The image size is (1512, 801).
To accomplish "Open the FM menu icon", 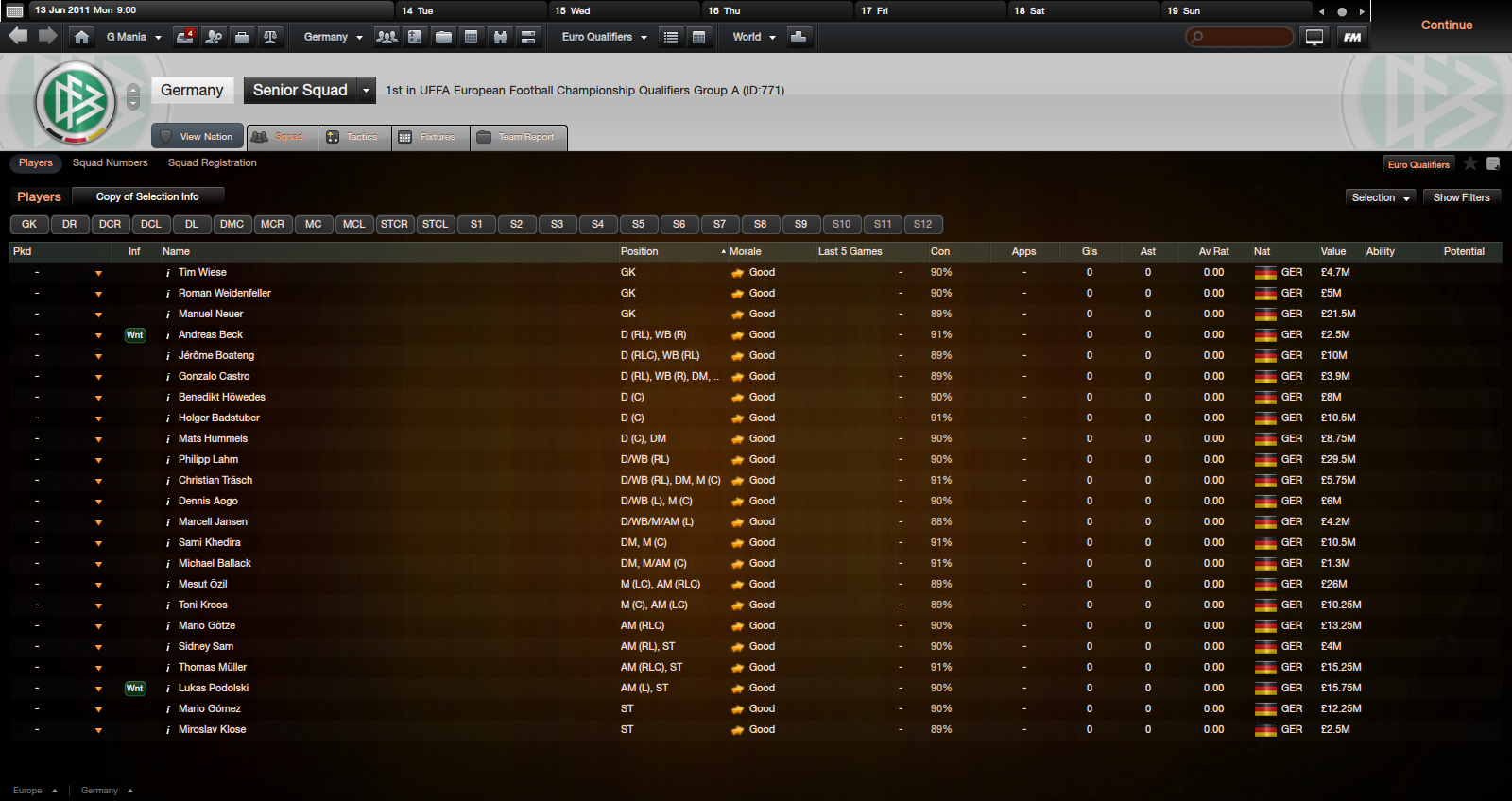I will (1352, 37).
